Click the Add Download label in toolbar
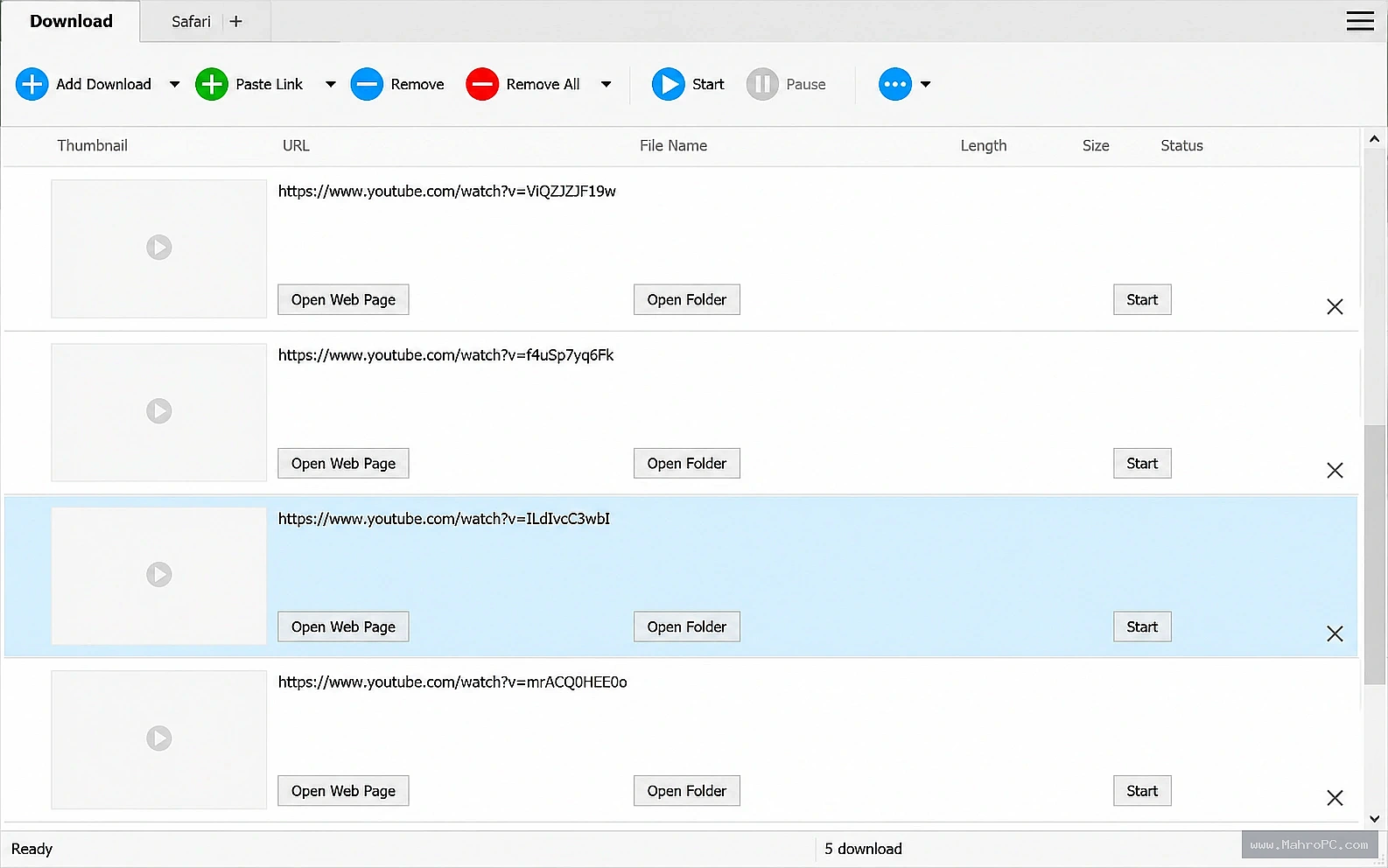 click(103, 85)
